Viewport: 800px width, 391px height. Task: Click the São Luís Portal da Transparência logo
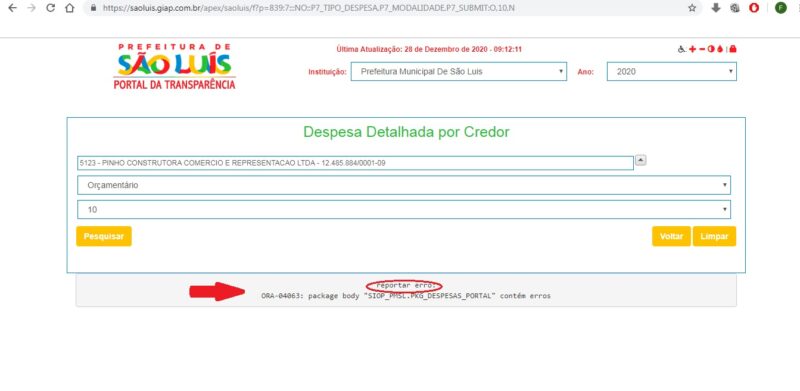174,67
